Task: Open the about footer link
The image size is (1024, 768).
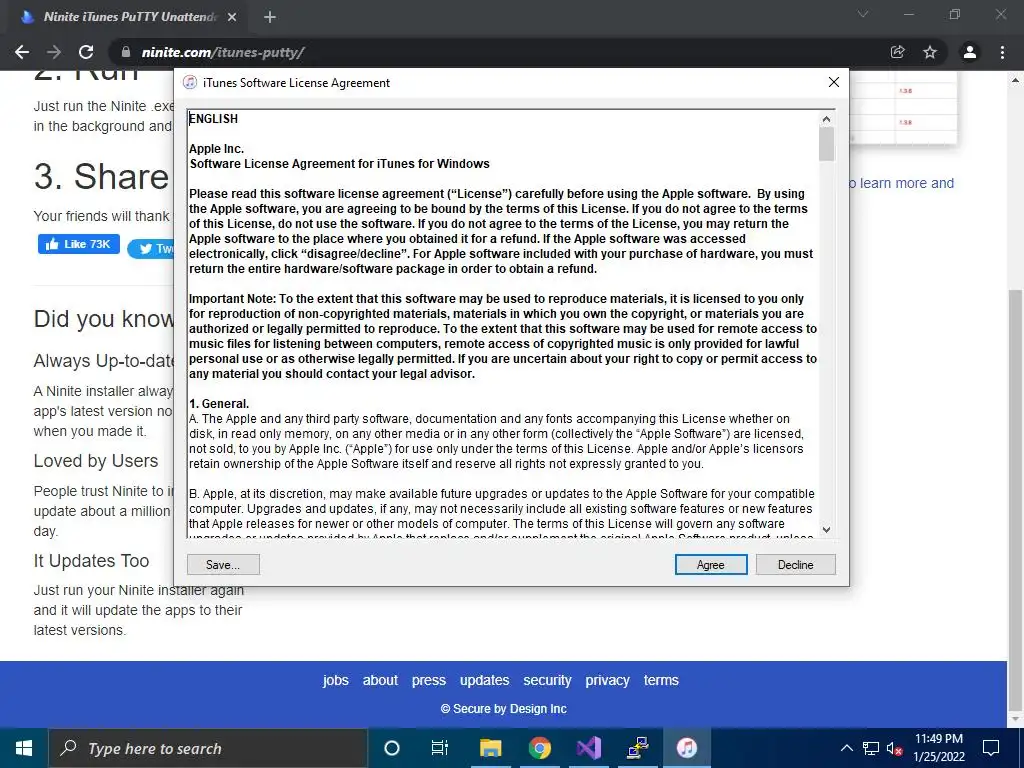Action: tap(380, 680)
